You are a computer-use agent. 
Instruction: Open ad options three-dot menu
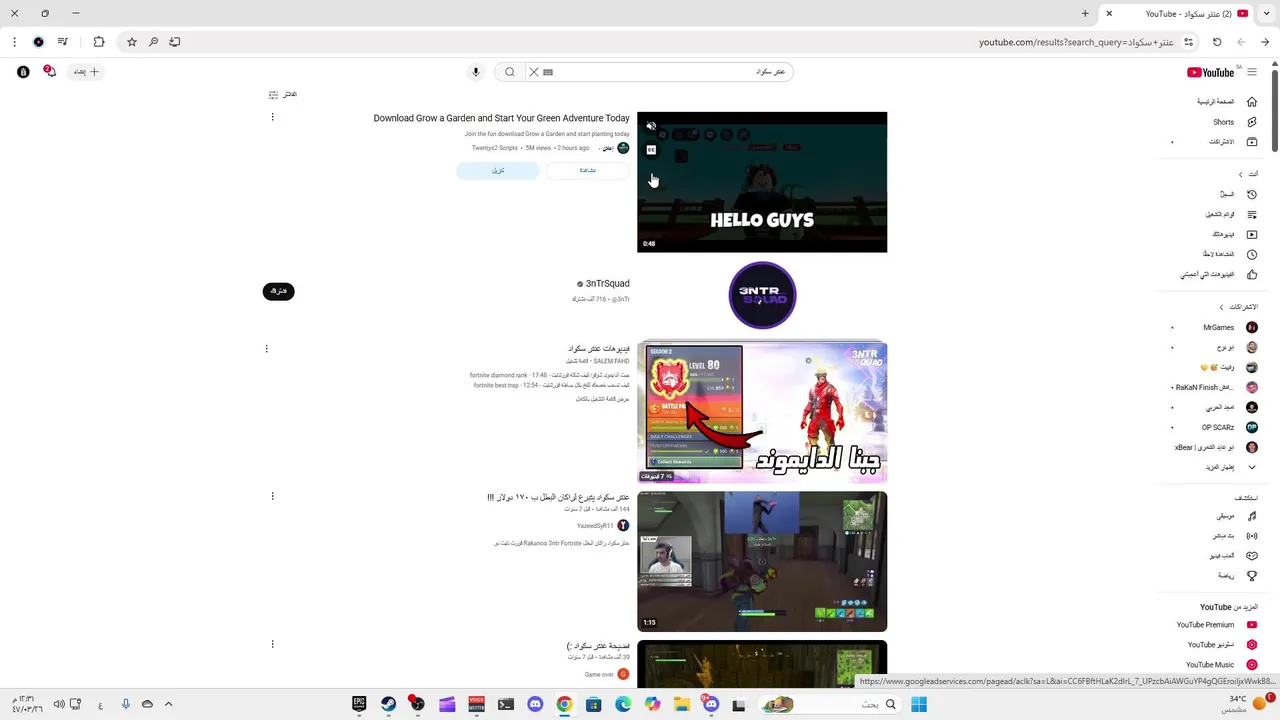point(272,117)
